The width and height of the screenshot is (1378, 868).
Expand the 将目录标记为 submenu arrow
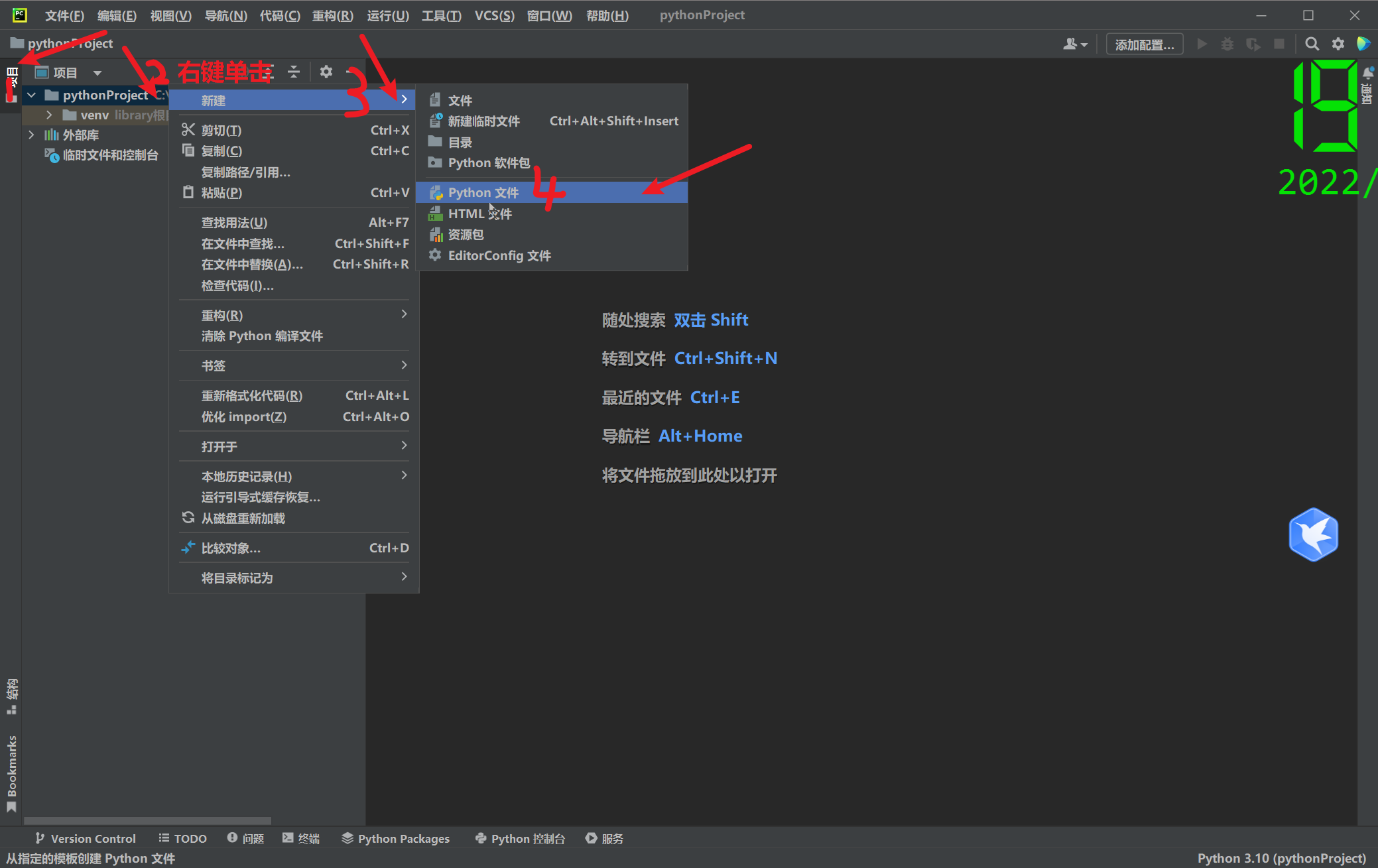(404, 577)
